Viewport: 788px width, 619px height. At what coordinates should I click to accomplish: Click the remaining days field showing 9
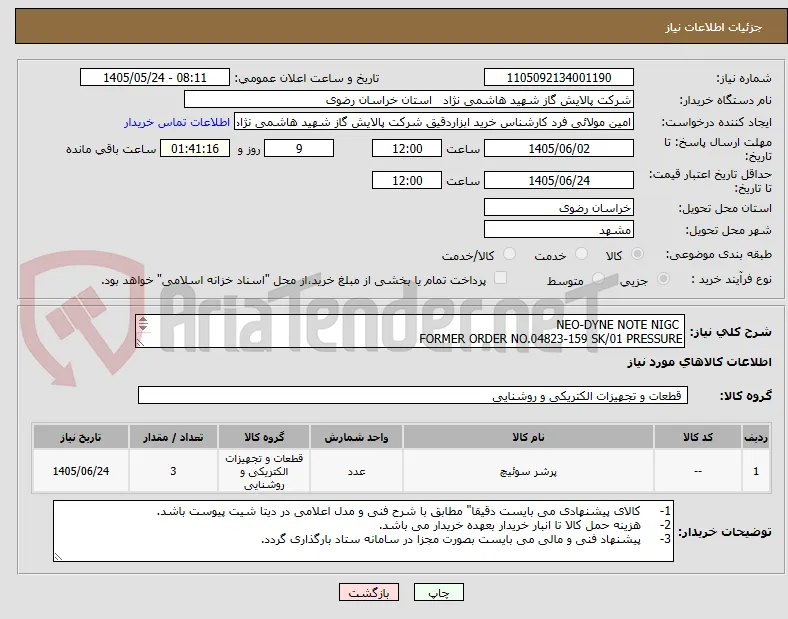click(299, 149)
